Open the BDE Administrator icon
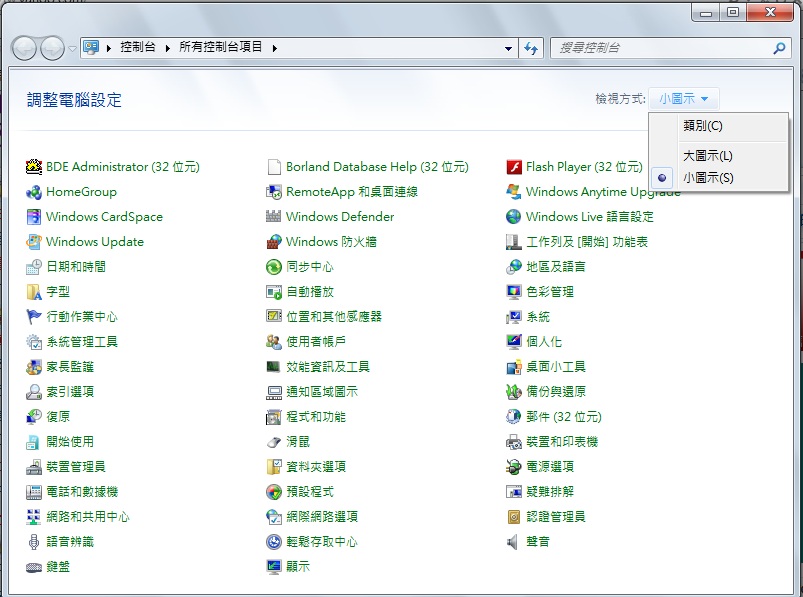This screenshot has width=803, height=597. point(34,167)
